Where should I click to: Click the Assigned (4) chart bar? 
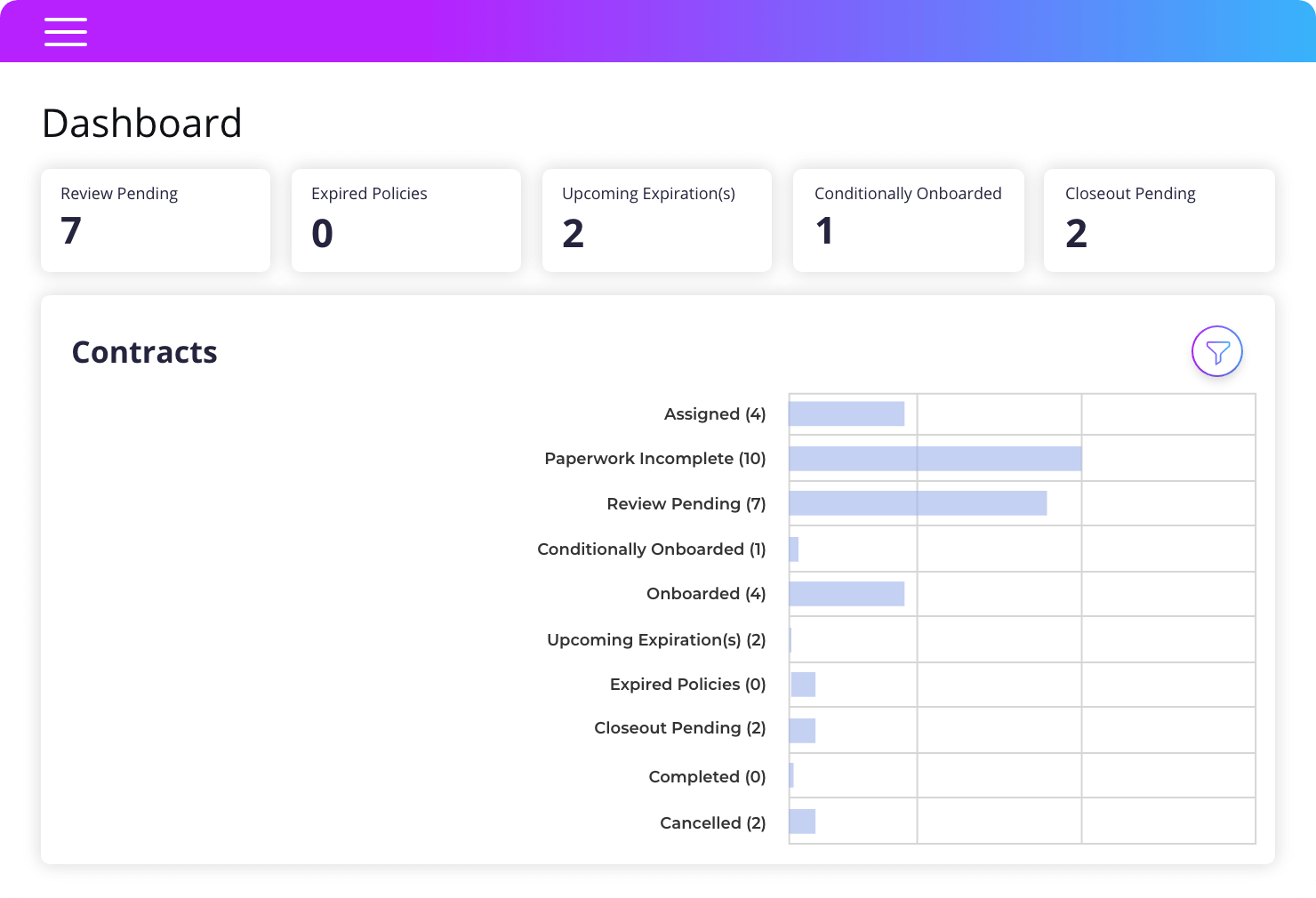847,413
